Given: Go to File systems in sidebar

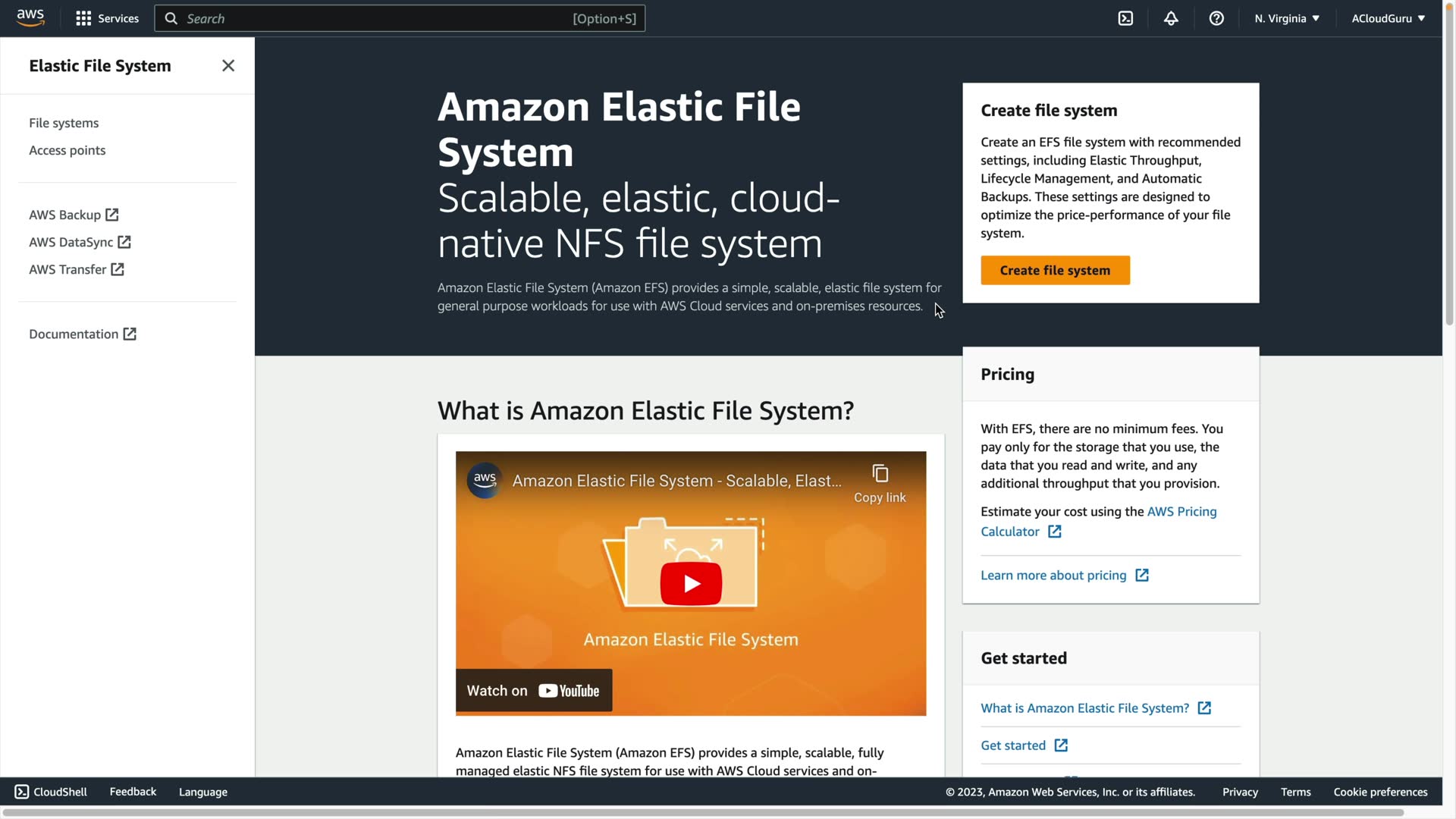Looking at the screenshot, I should click(64, 123).
